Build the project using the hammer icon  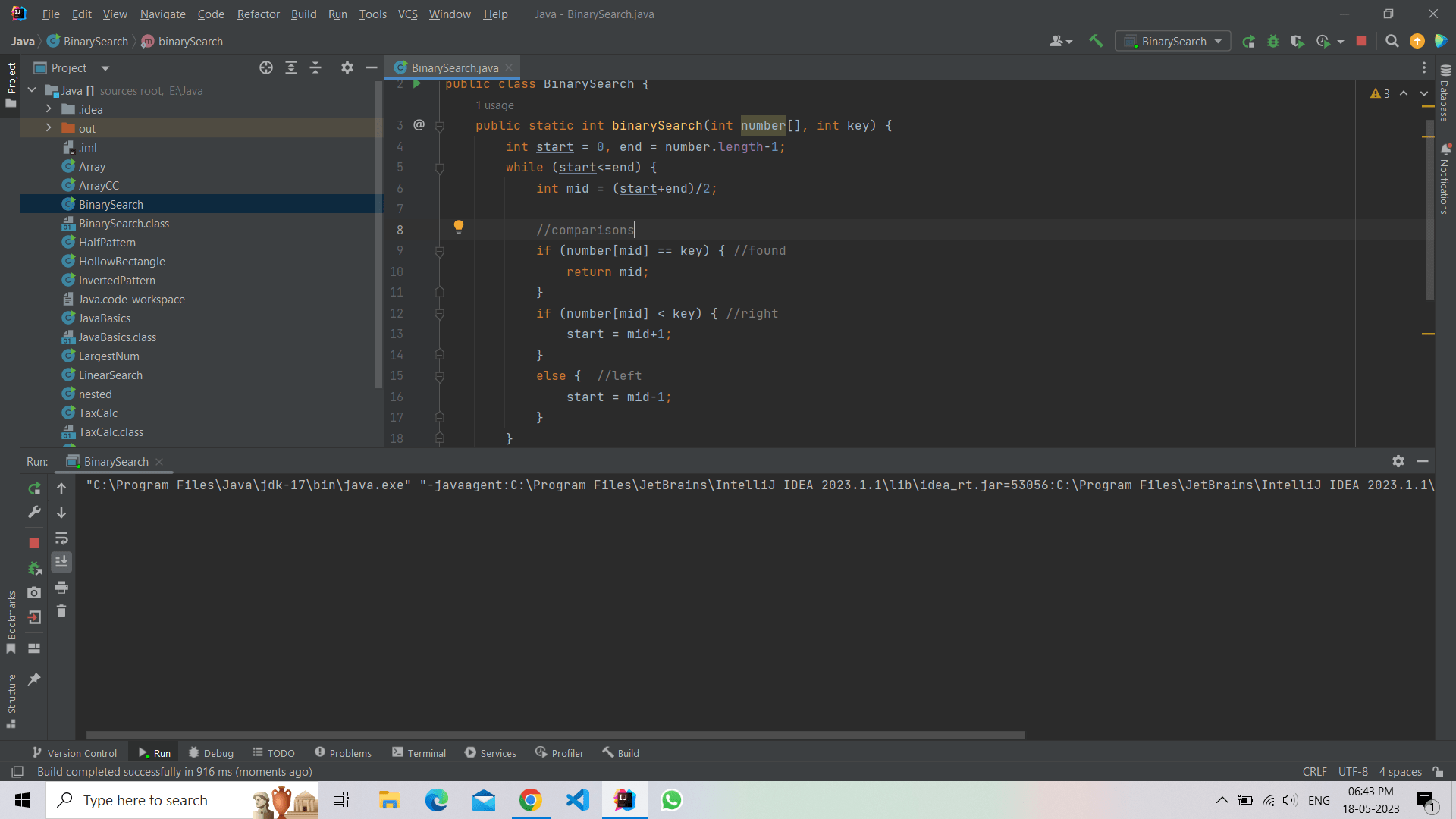click(1096, 41)
